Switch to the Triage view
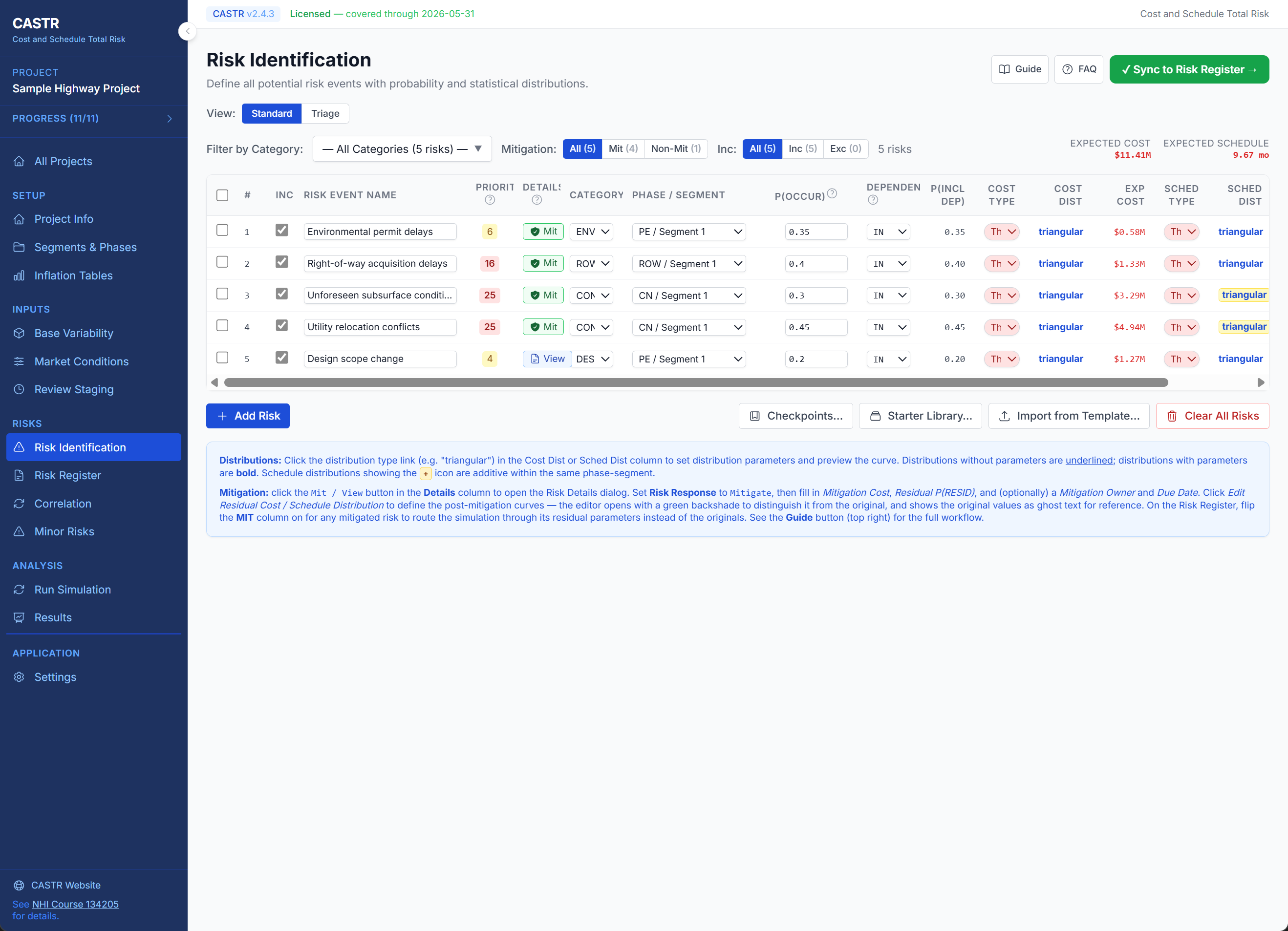This screenshot has width=1288, height=931. tap(324, 113)
